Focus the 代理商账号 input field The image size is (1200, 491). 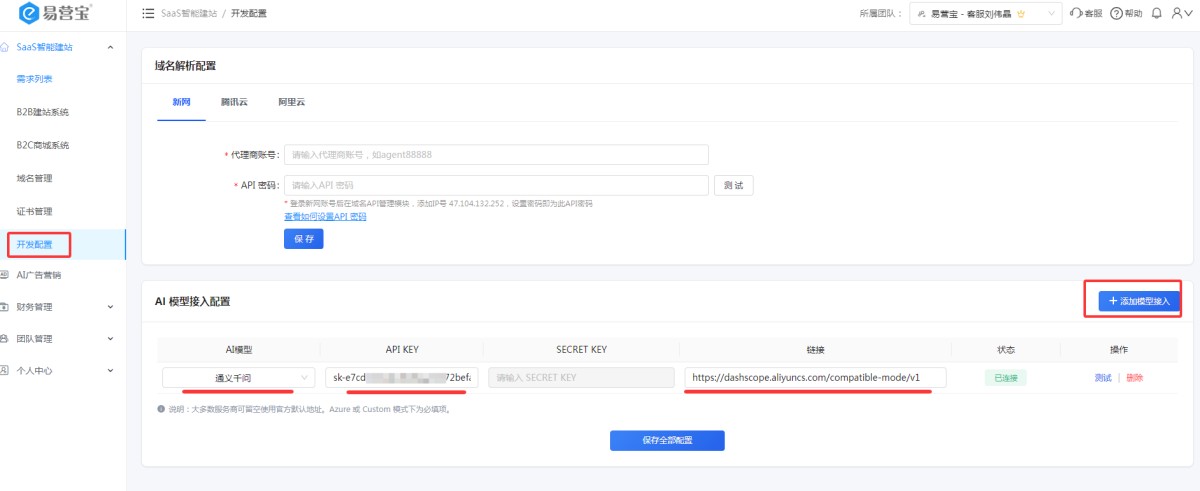pos(496,155)
